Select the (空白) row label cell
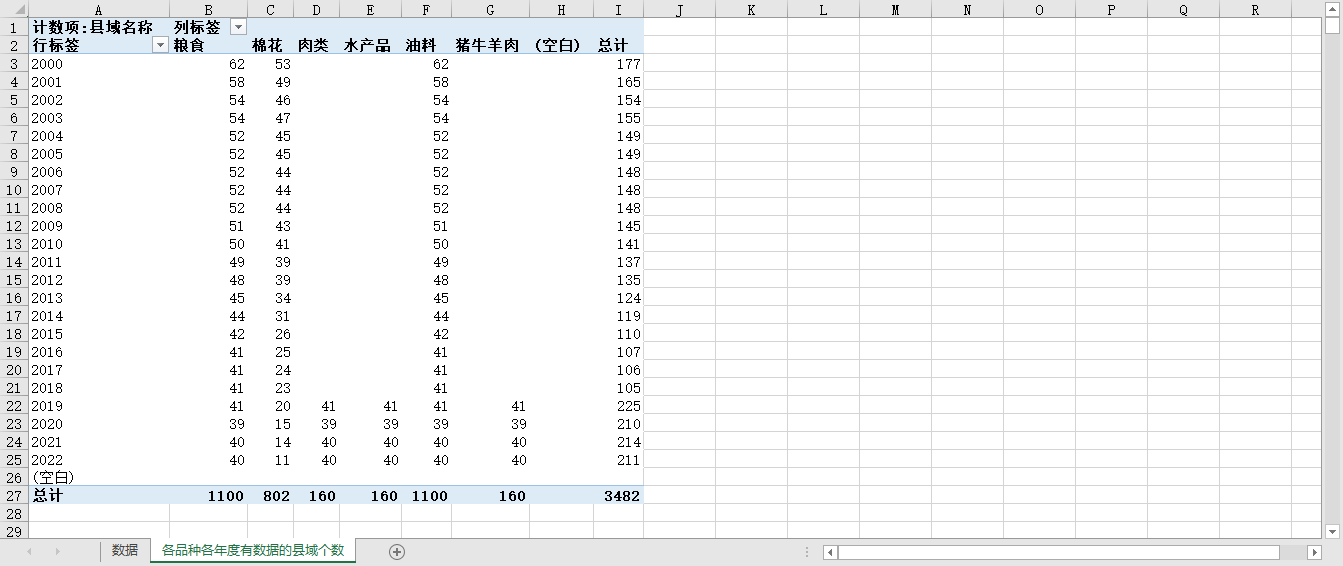 coord(98,477)
